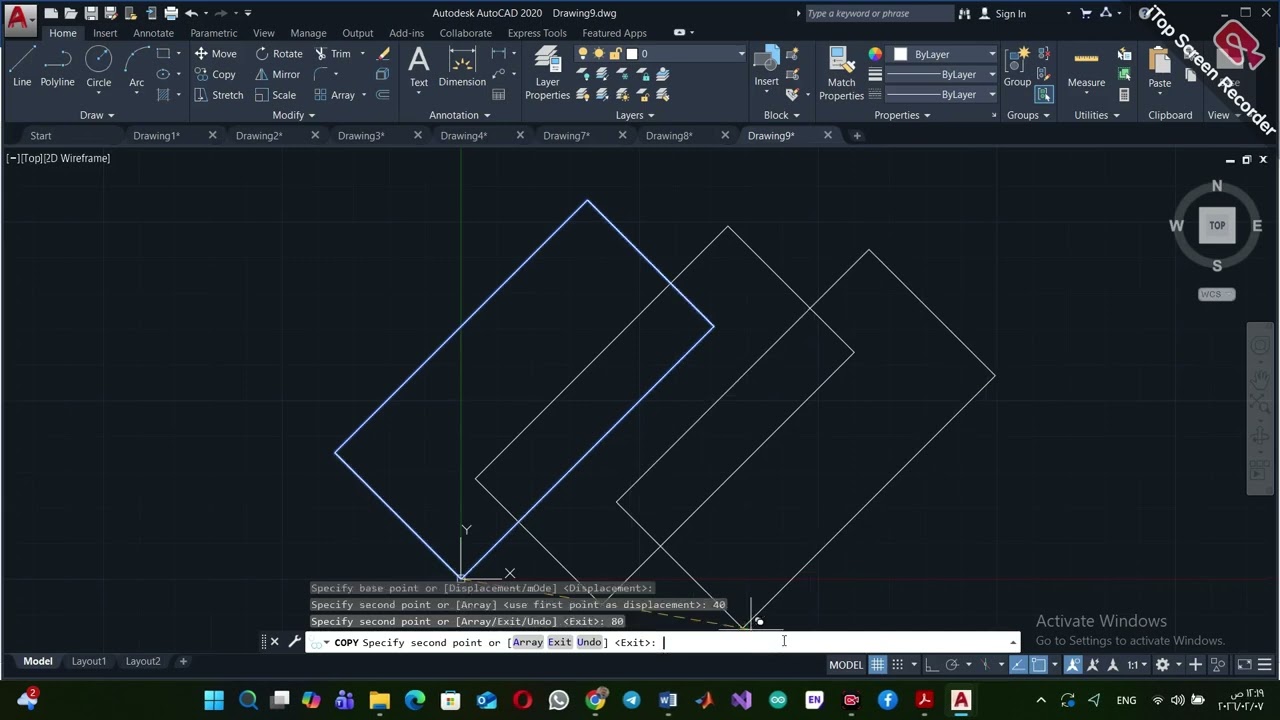The image size is (1280, 720).
Task: Toggle object snap tracking
Action: 1018,665
